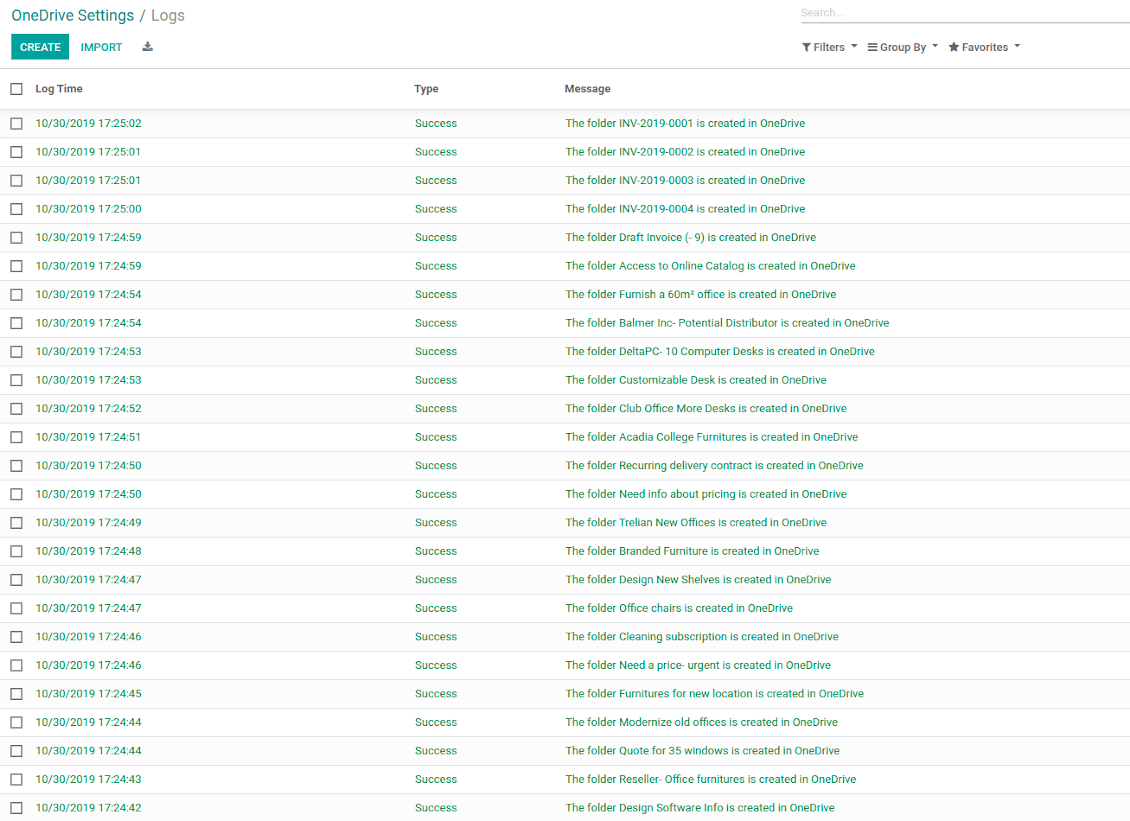Open log message for INV-2019-0001 folder
1130x821 pixels.
(x=685, y=123)
